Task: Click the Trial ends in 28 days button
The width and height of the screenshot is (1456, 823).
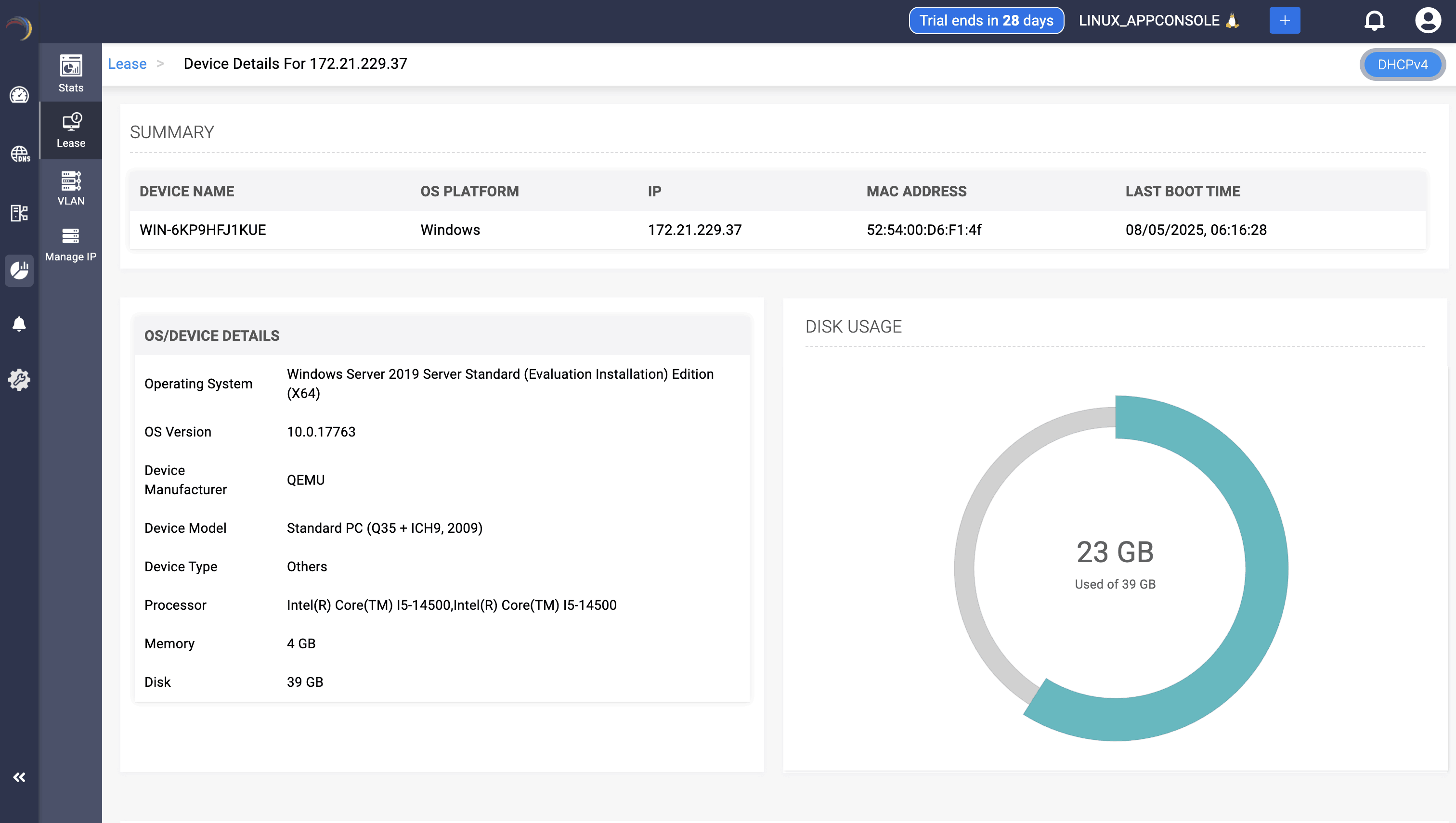Action: point(986,21)
